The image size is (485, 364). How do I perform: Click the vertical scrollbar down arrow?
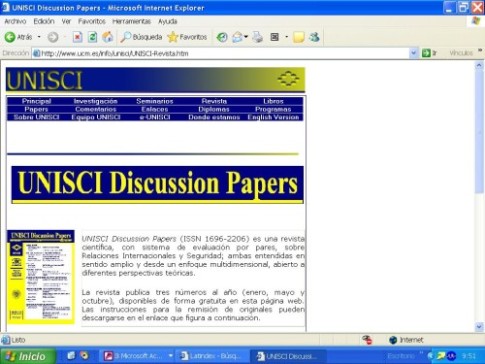[479, 327]
